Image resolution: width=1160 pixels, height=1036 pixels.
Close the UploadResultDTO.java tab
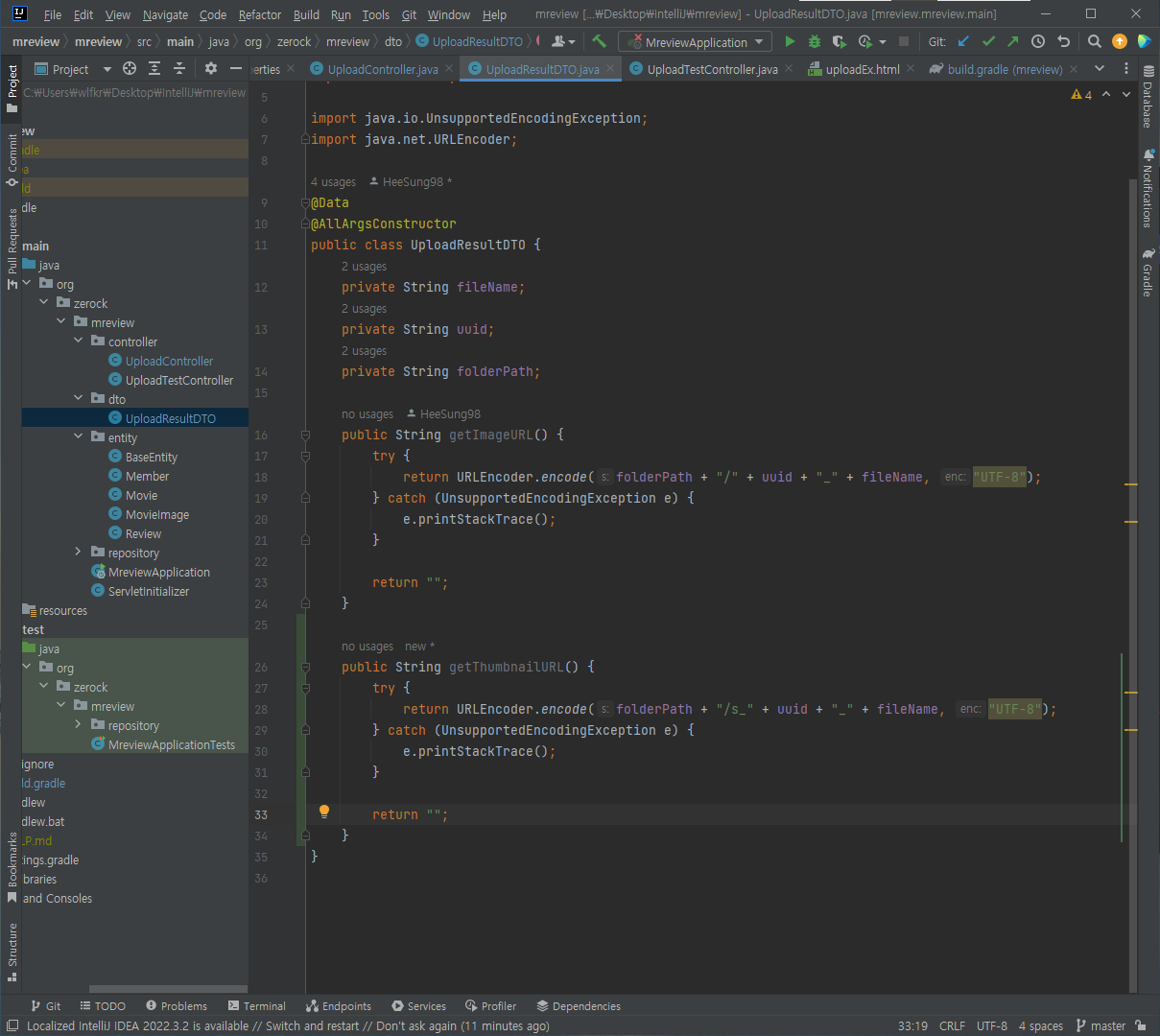(x=610, y=69)
